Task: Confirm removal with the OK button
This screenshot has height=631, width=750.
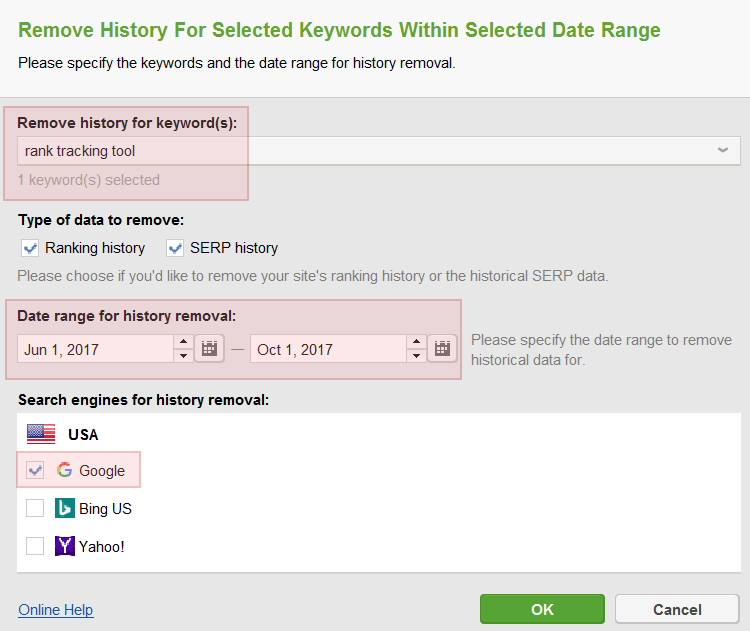Action: point(542,609)
